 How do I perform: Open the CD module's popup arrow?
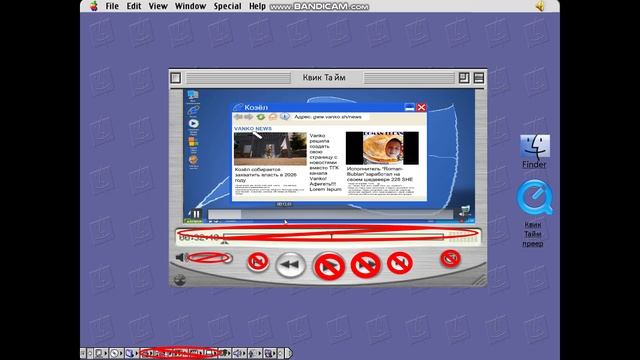coord(121,353)
